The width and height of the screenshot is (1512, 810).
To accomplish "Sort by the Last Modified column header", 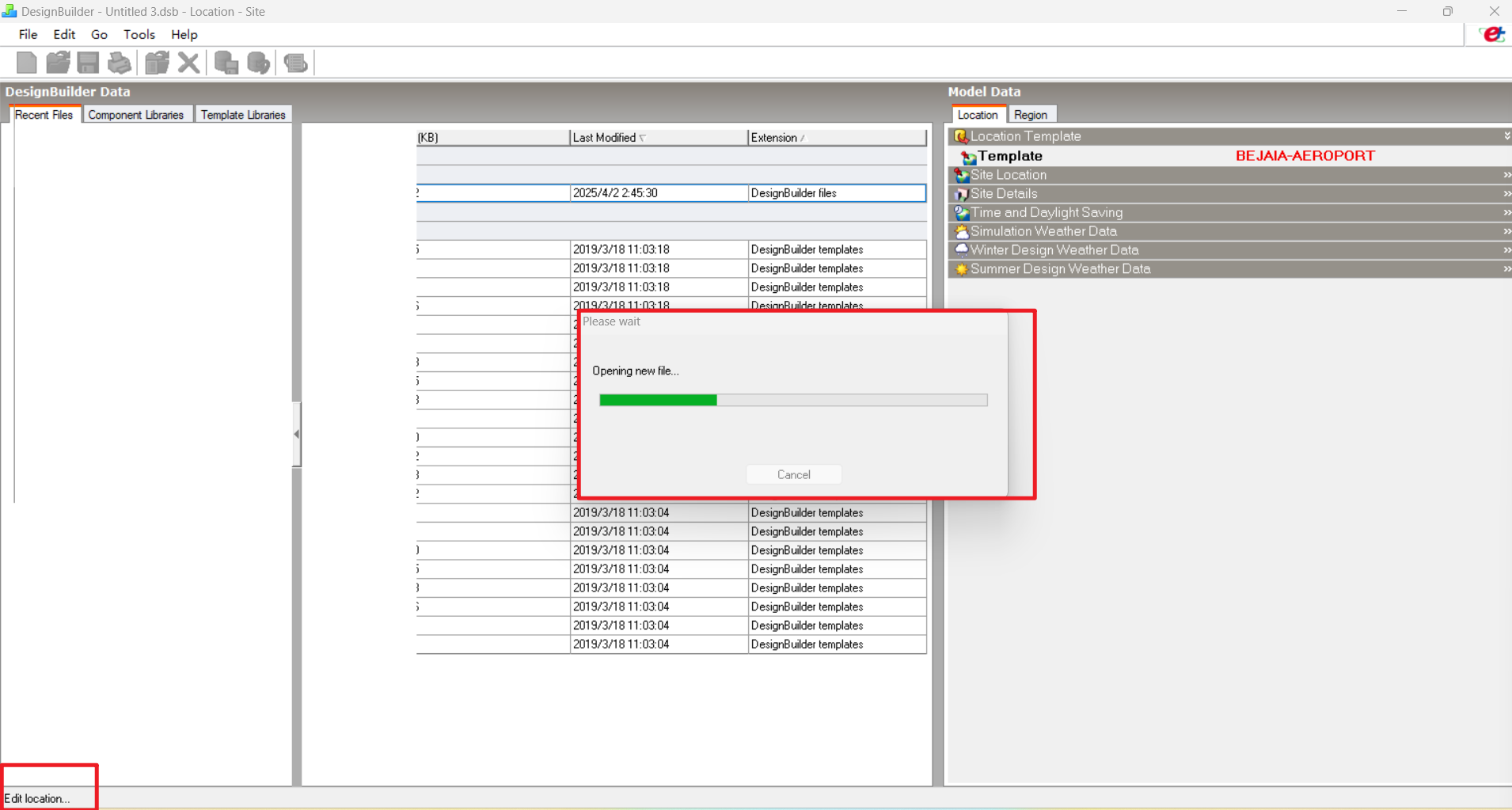I will [x=659, y=138].
